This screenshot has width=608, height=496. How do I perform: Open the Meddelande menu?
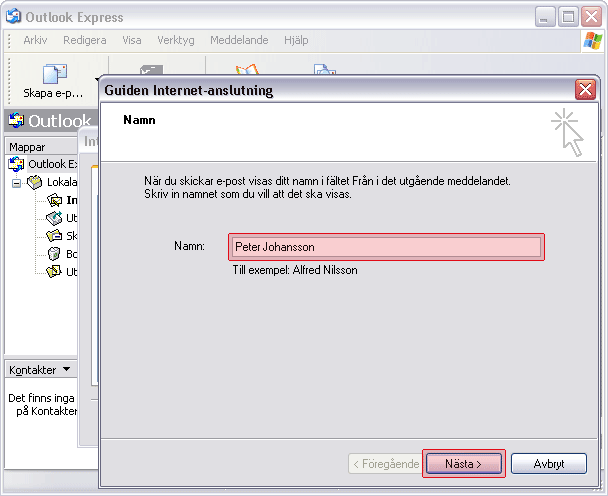pos(237,40)
